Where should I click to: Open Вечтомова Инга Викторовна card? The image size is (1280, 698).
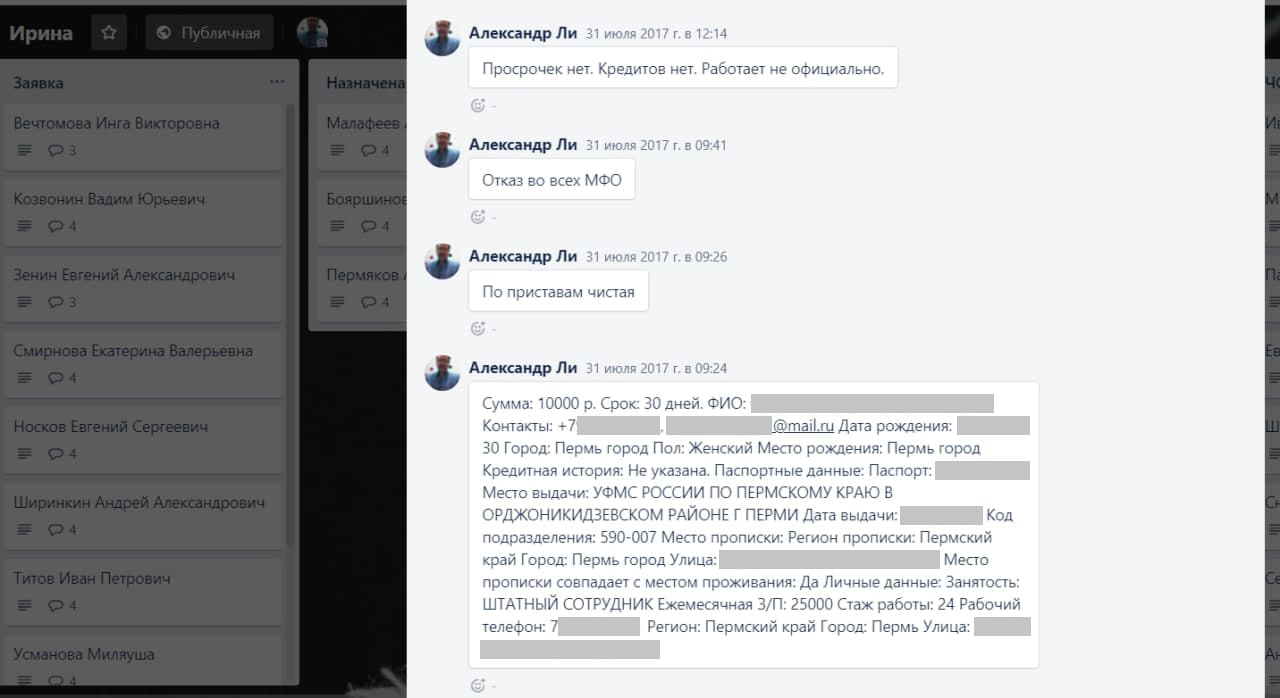144,134
